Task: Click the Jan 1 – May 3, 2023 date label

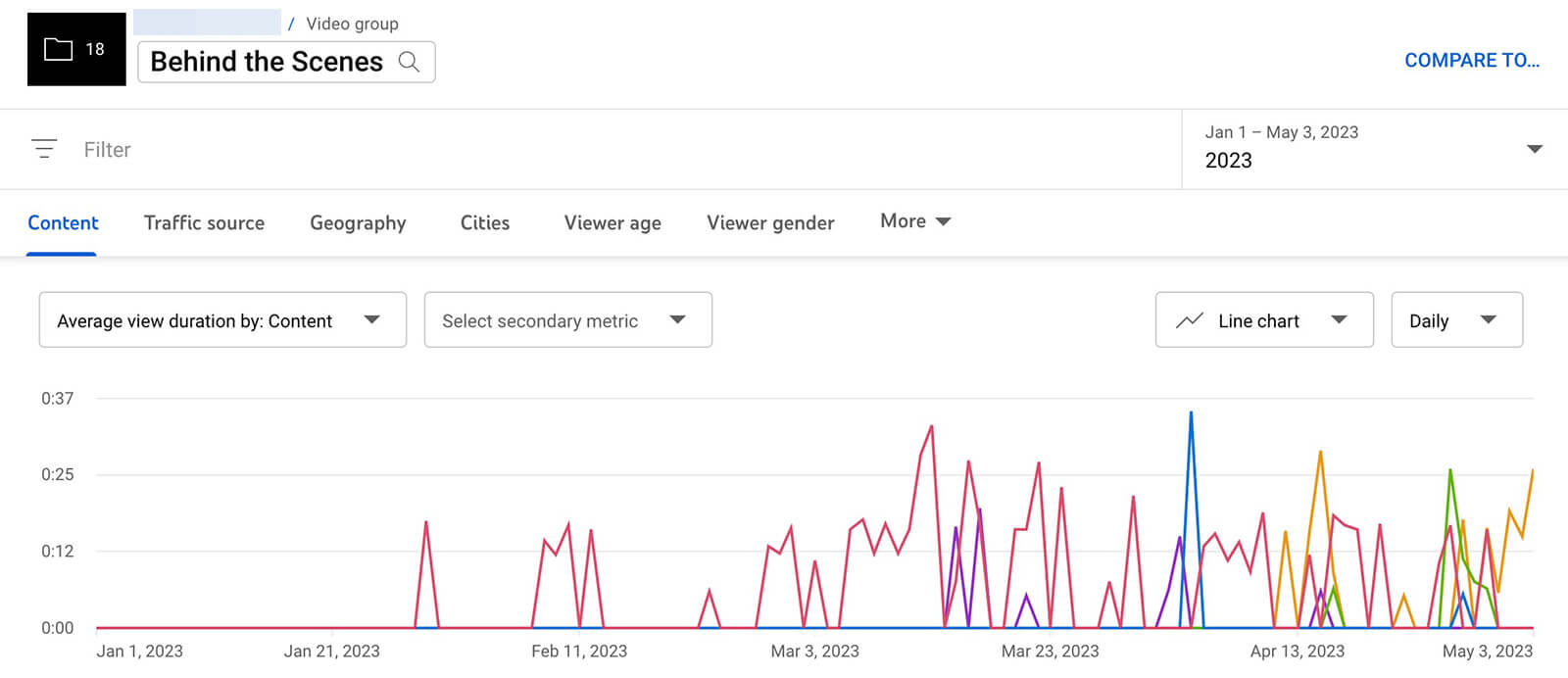Action: pos(1281,132)
